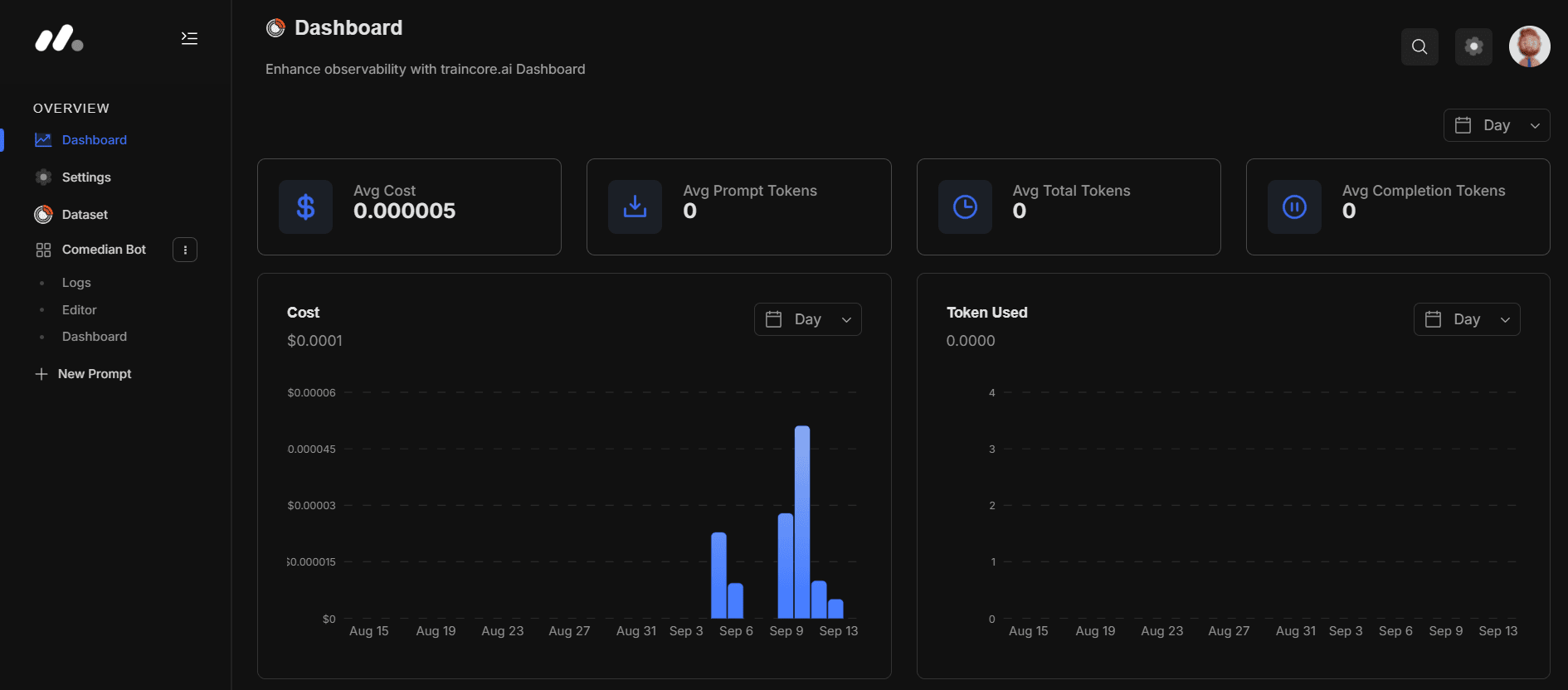Click the clock icon for Avg Total Tokens
Image resolution: width=1568 pixels, height=690 pixels.
965,207
